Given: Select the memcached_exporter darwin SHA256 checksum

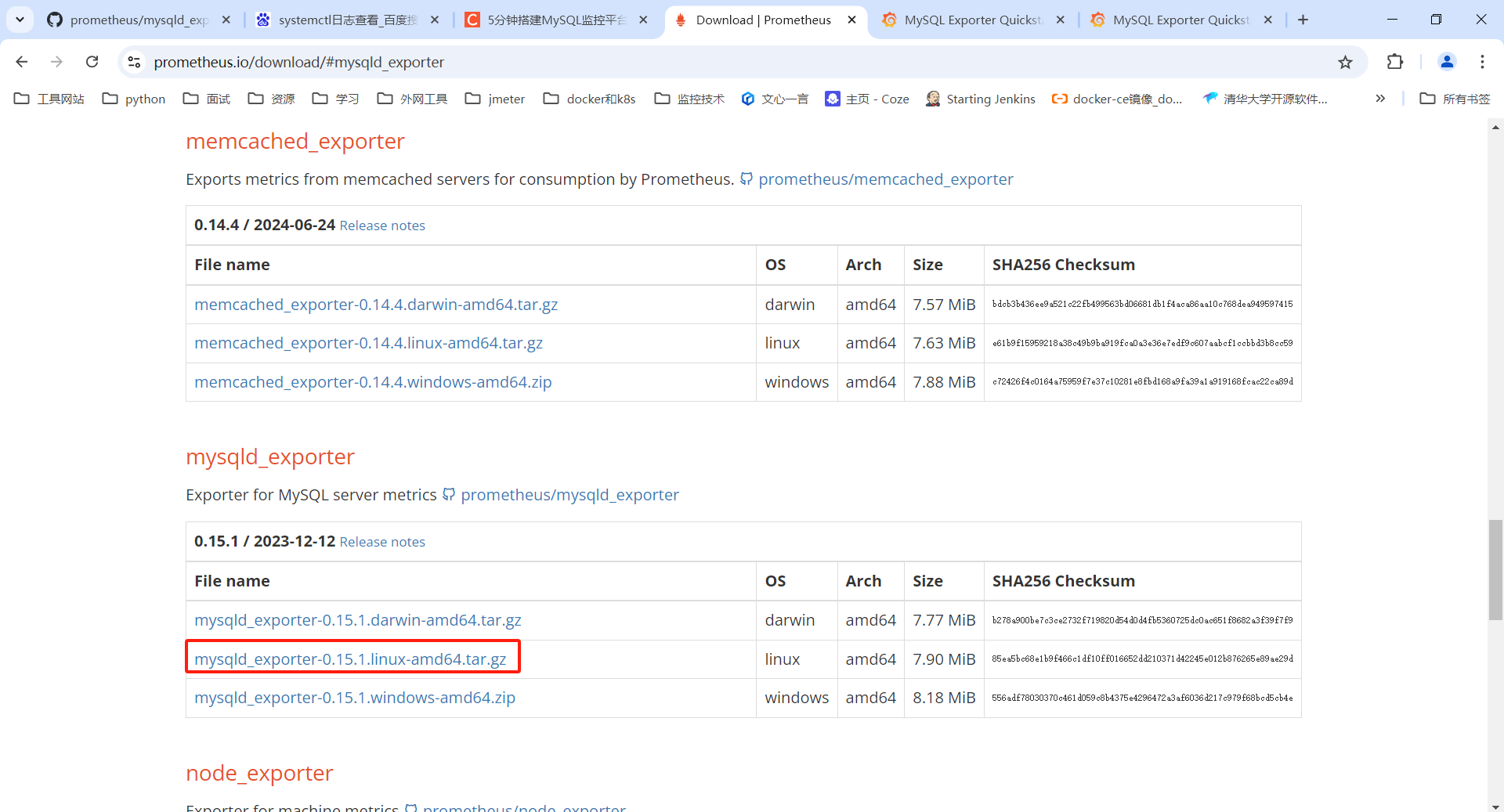Looking at the screenshot, I should [x=1142, y=305].
